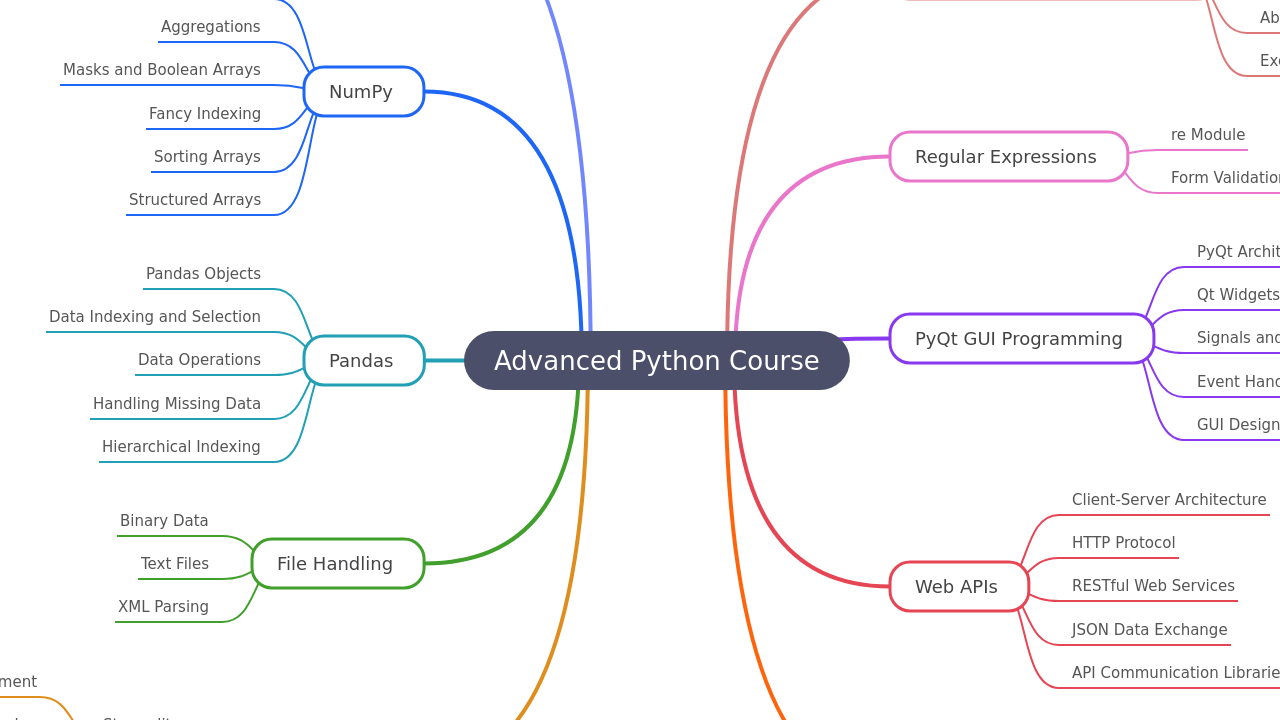Select the central Advanced Python Course node
1280x720 pixels.
click(657, 361)
